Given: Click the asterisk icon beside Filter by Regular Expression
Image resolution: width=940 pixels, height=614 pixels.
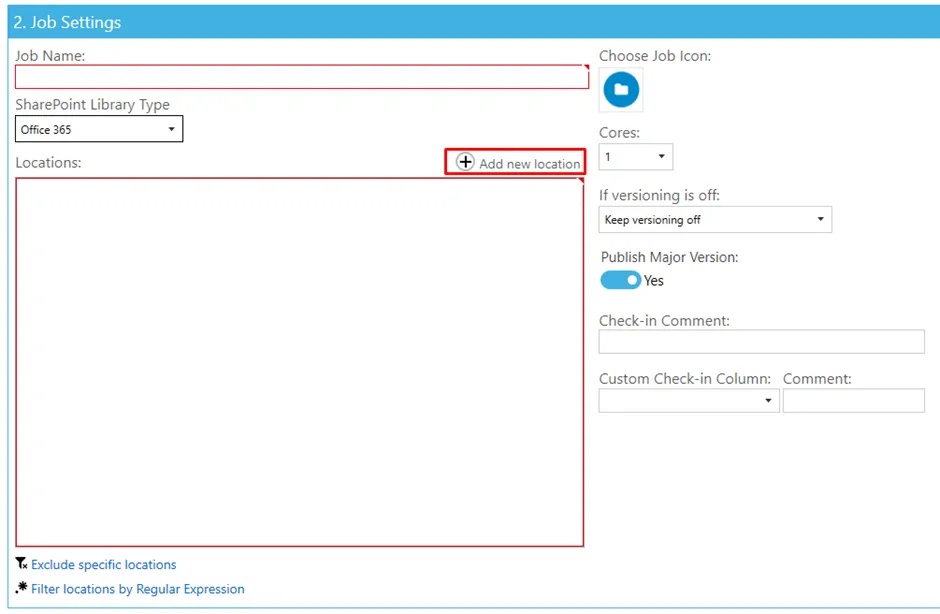Looking at the screenshot, I should tap(21, 588).
